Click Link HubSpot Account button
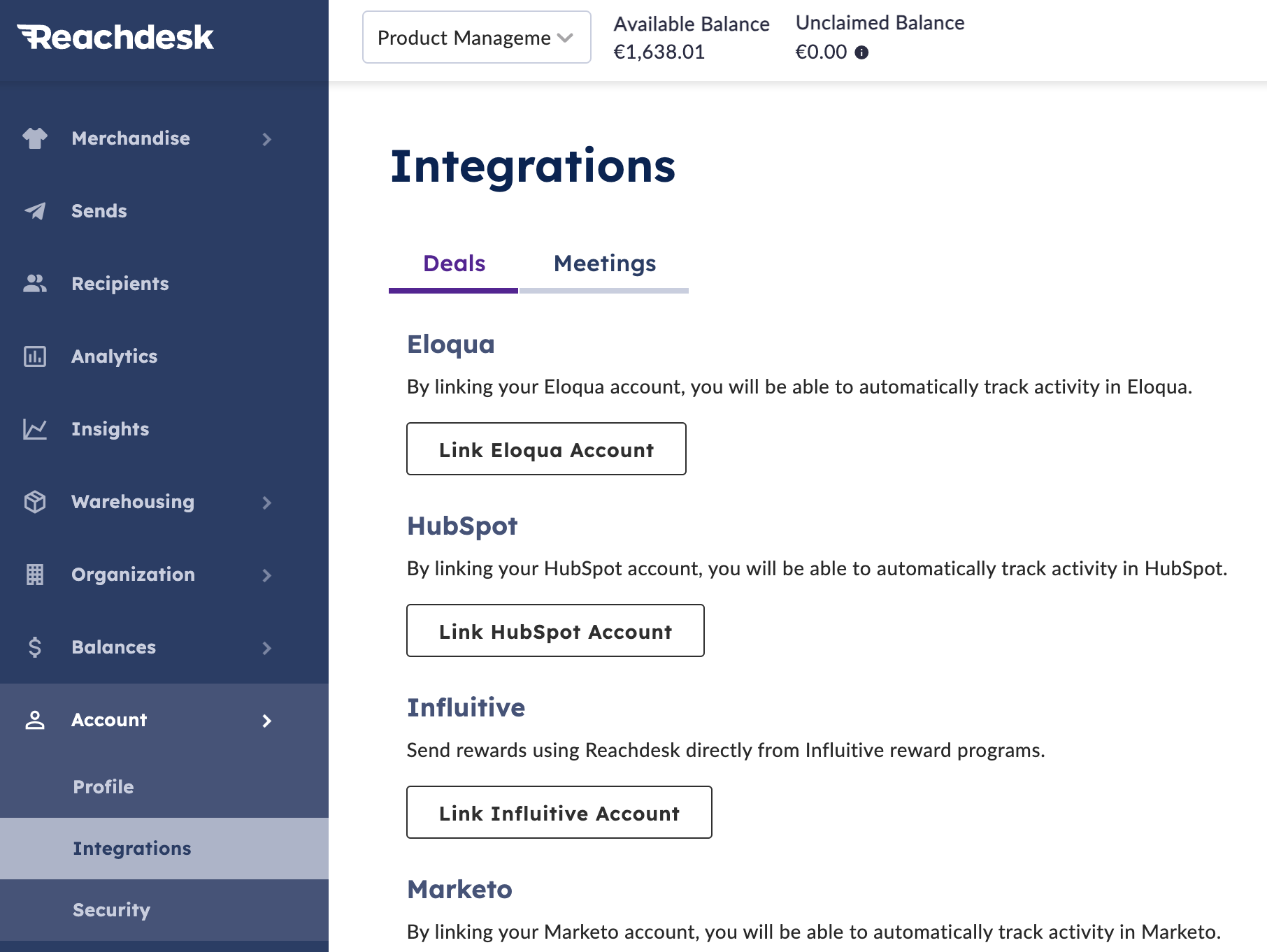This screenshot has height=952, width=1267. 555,630
